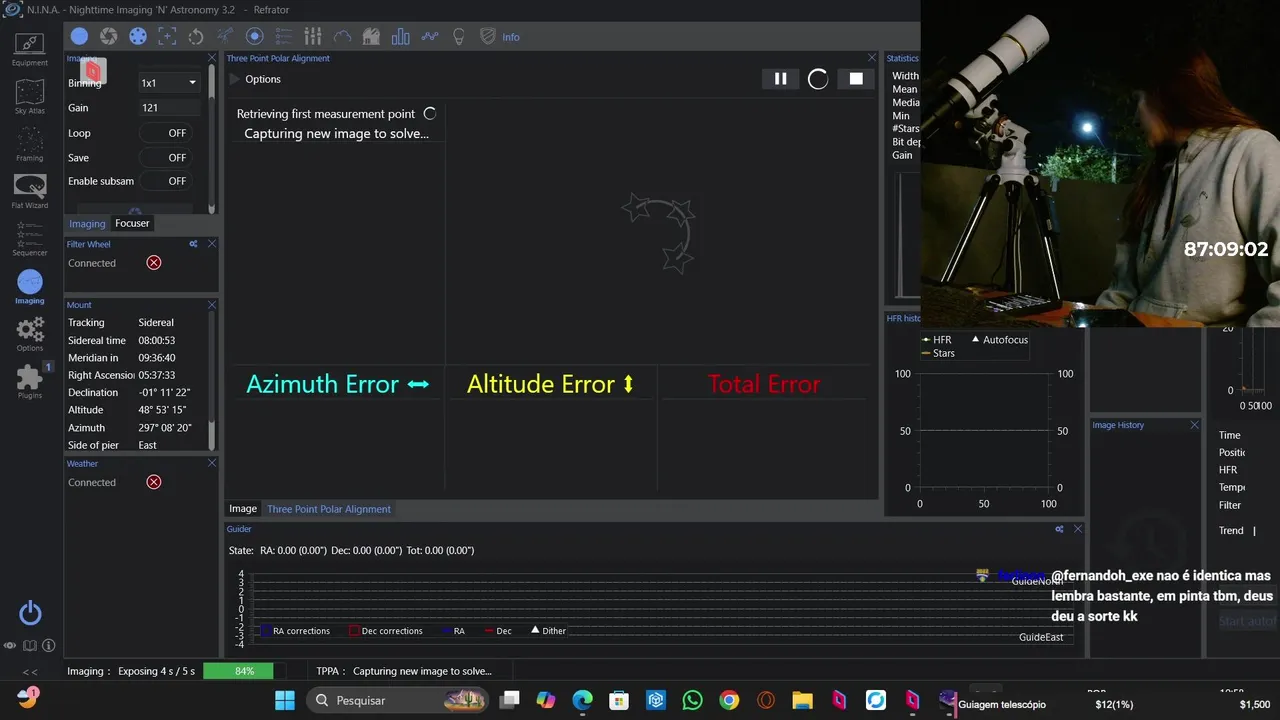The width and height of the screenshot is (1280, 720).
Task: Toggle the Filter Wheel panel toolbar icon
Action: point(138,36)
